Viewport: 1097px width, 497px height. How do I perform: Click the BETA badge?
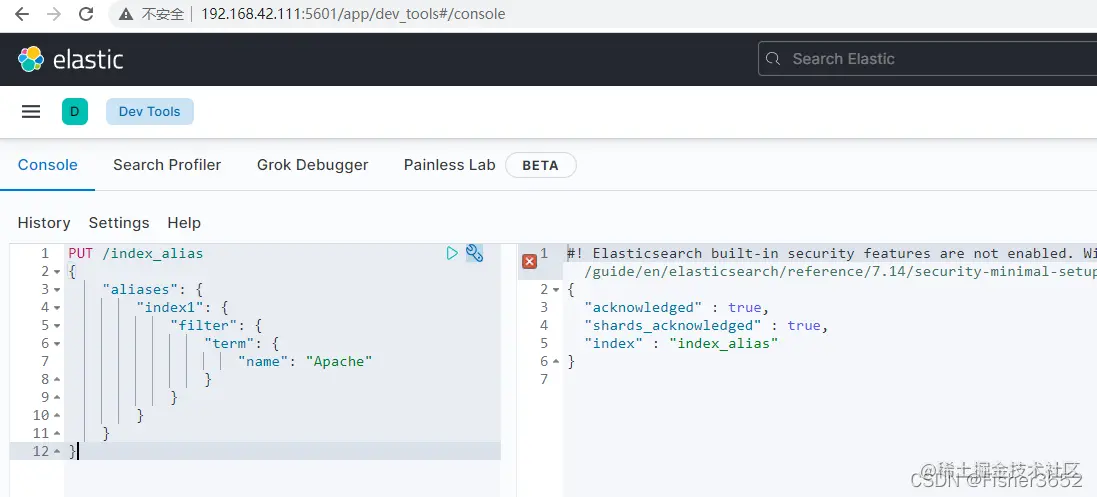(x=541, y=166)
